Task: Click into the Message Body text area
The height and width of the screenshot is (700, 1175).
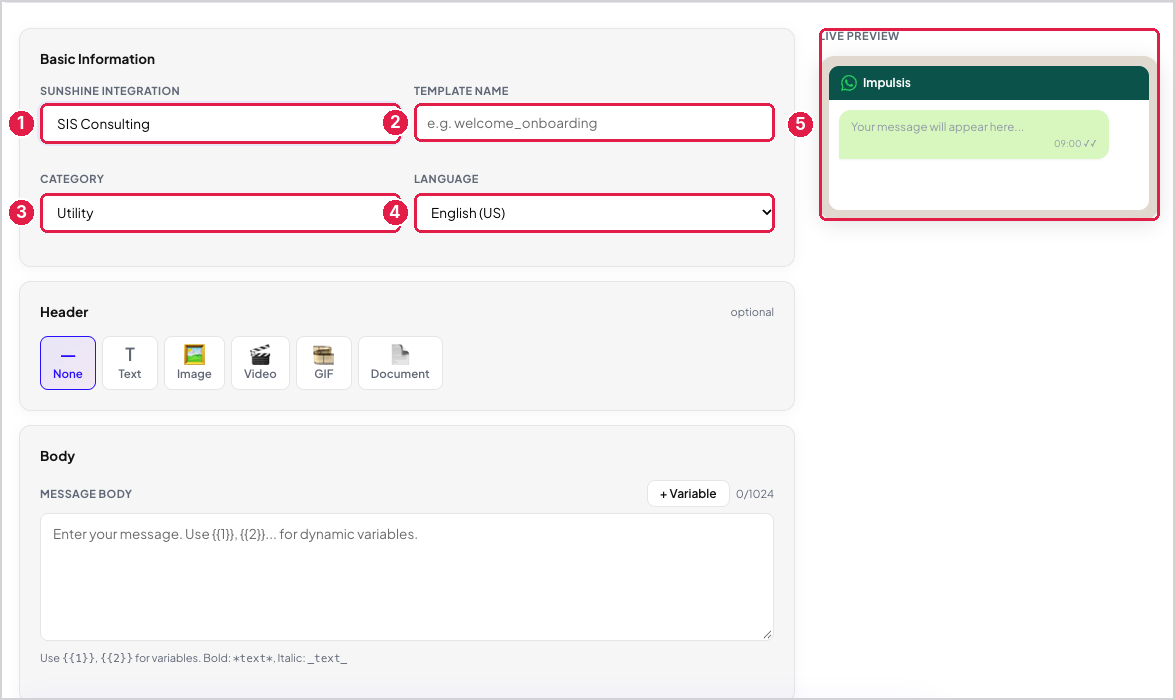Action: tap(407, 577)
